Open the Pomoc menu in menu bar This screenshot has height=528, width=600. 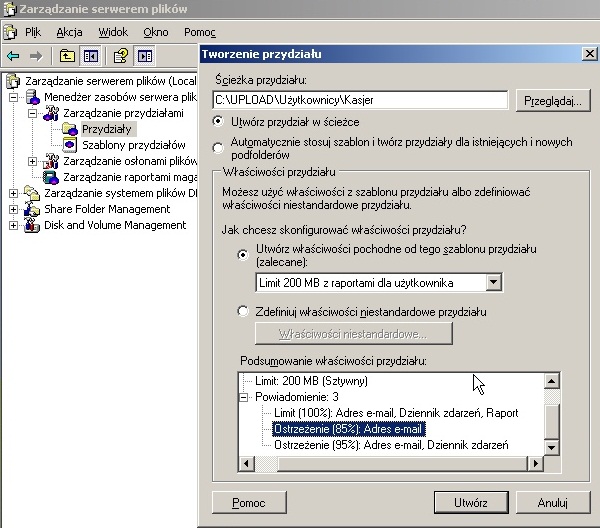point(200,32)
